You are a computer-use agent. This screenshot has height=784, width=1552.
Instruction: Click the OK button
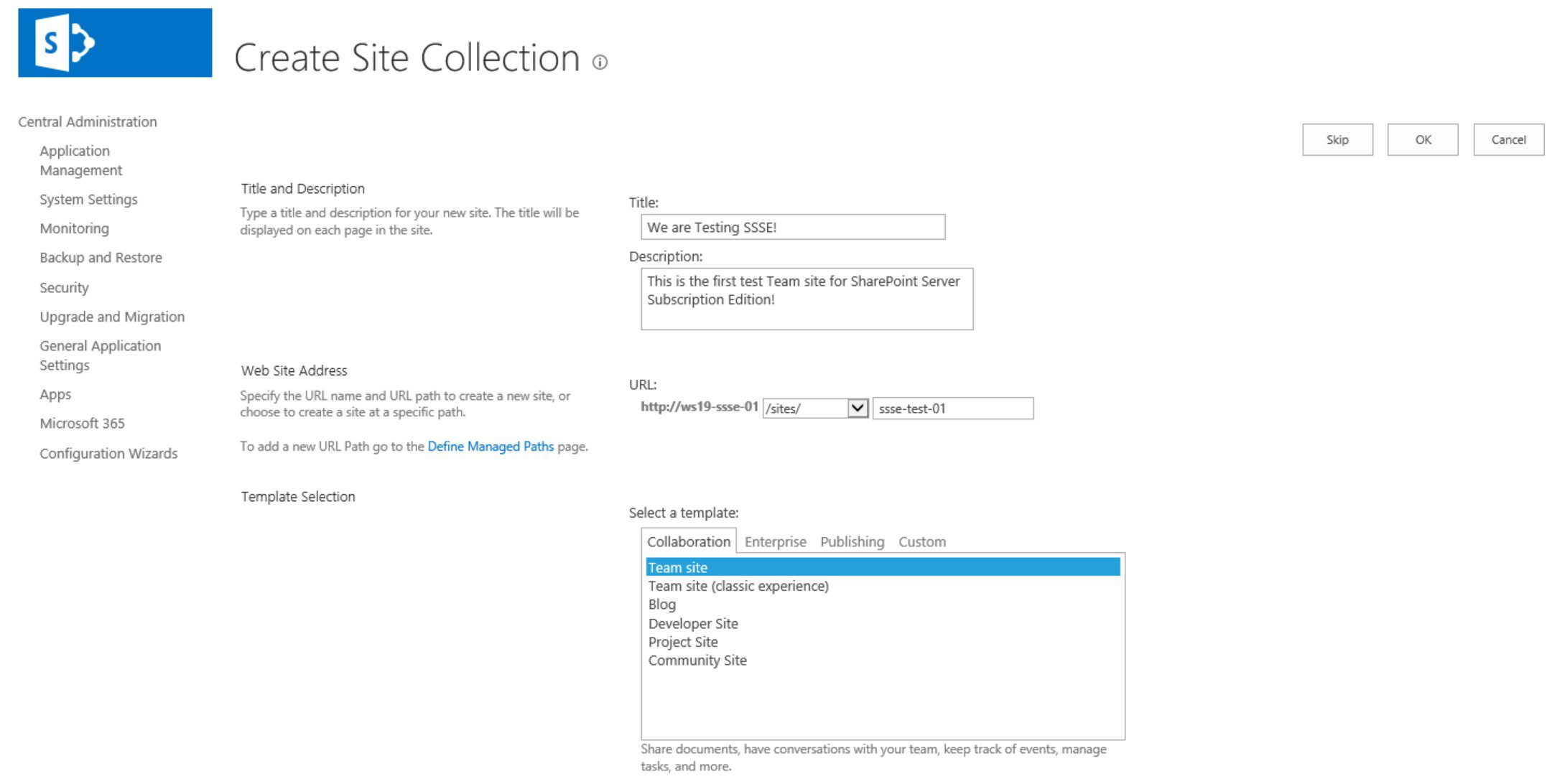tap(1423, 139)
